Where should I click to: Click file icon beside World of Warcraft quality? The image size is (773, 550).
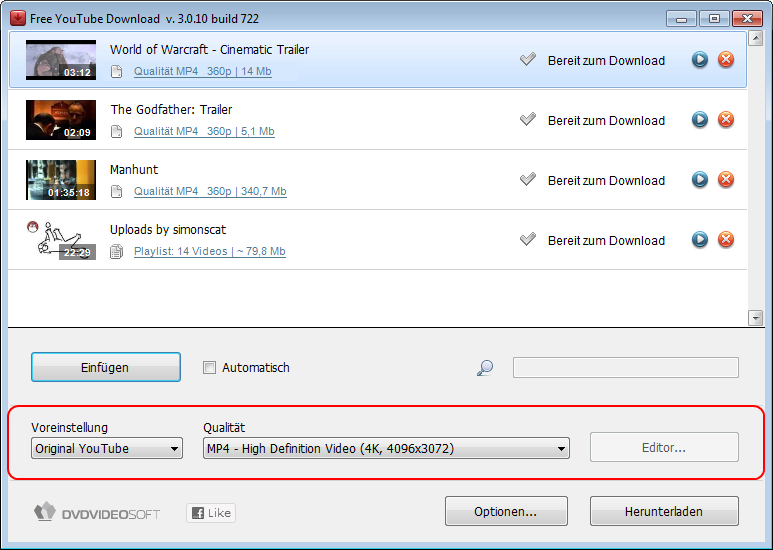coord(116,71)
